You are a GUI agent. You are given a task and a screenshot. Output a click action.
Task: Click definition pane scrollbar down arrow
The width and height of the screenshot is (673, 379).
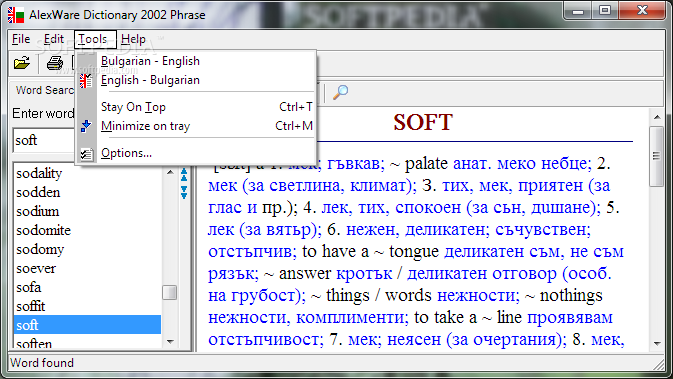(x=657, y=343)
